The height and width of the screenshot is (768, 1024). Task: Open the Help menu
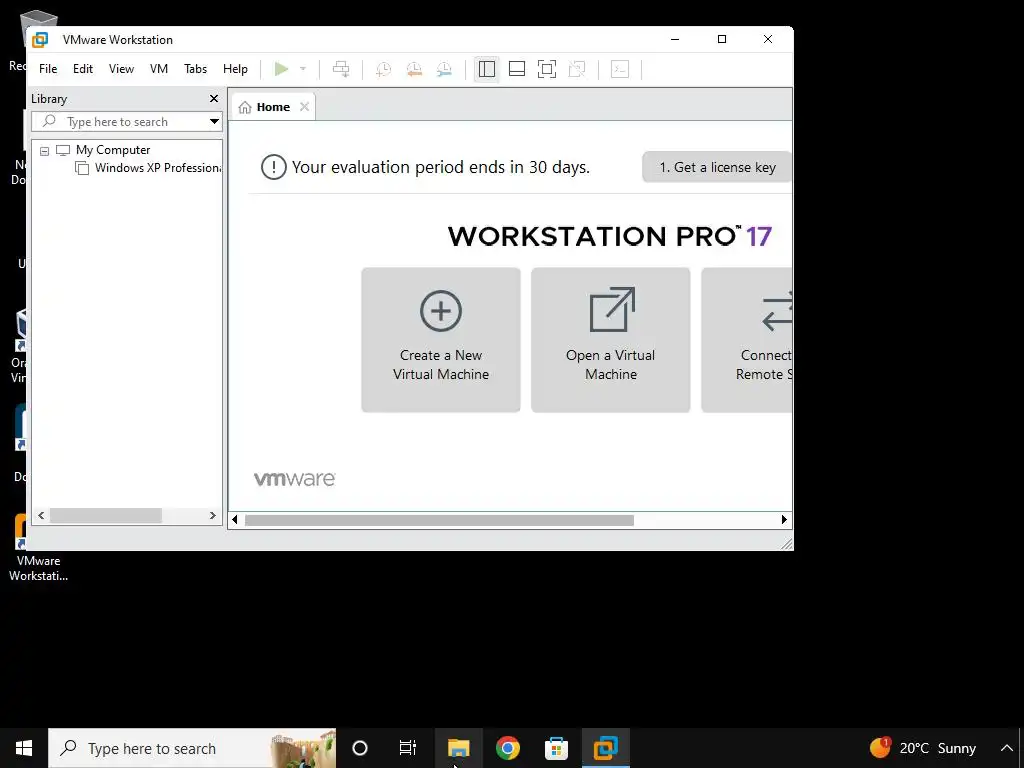[x=235, y=69]
